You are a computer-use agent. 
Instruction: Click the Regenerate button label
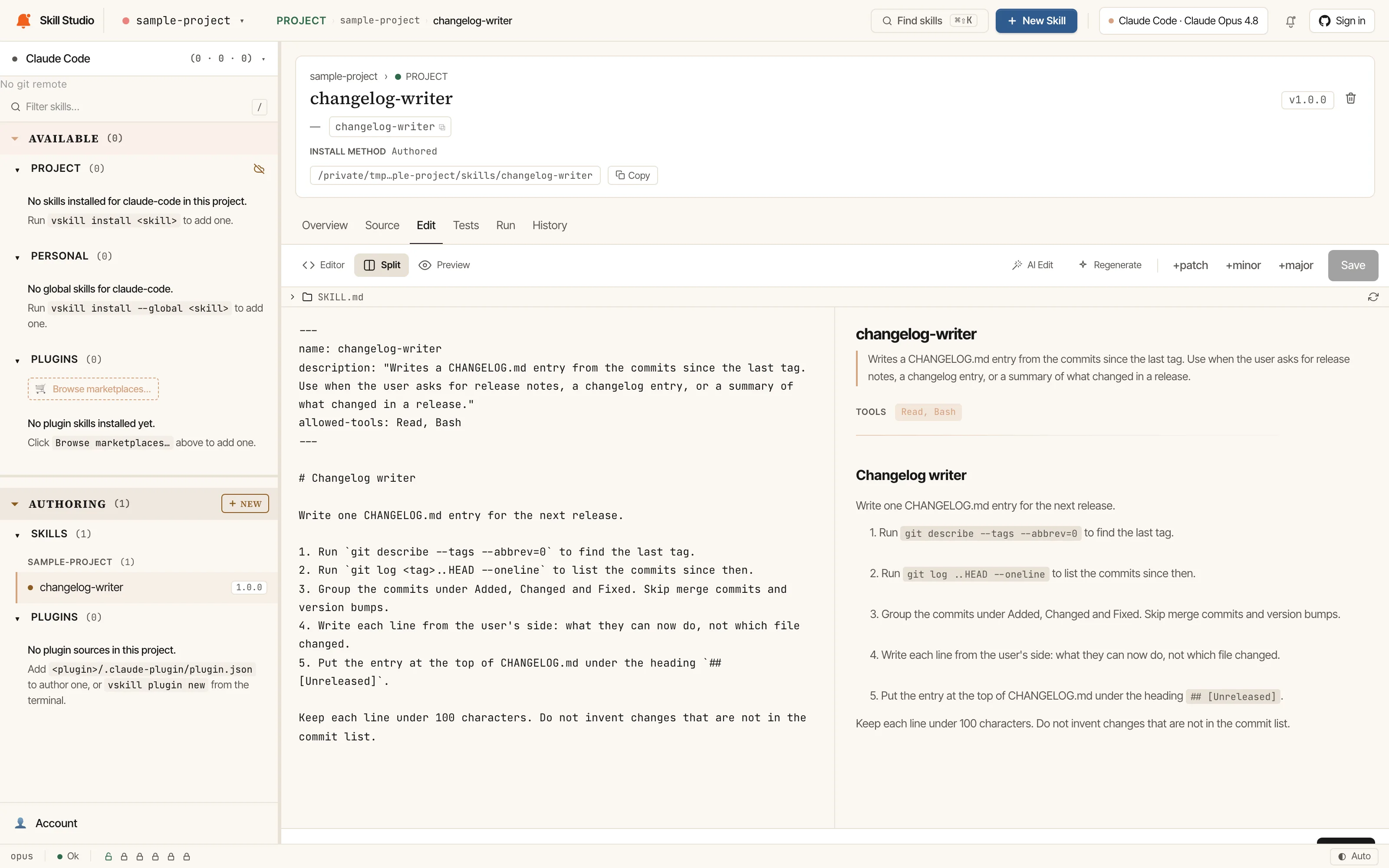1117,265
